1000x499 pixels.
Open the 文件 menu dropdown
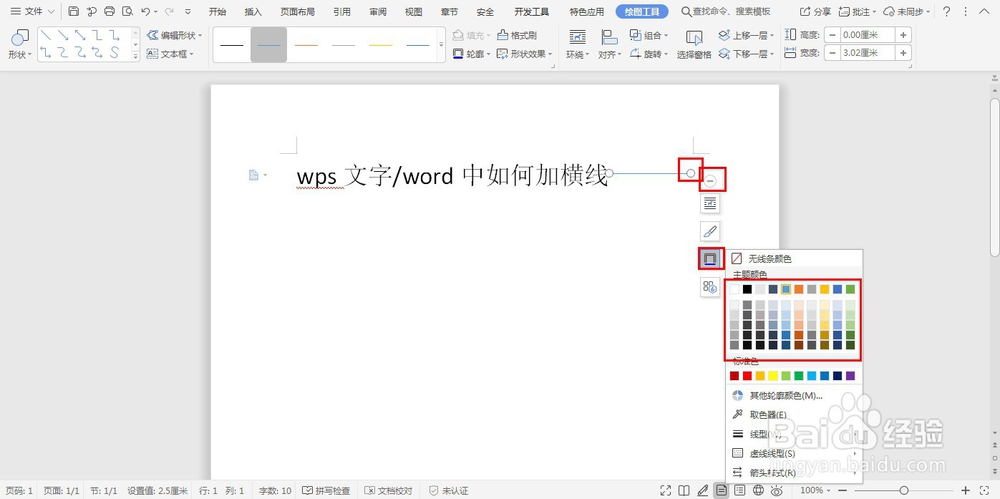pyautogui.click(x=33, y=11)
